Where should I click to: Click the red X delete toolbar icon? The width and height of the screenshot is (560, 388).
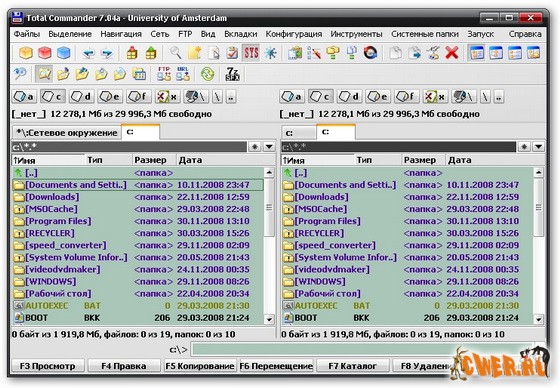point(451,53)
